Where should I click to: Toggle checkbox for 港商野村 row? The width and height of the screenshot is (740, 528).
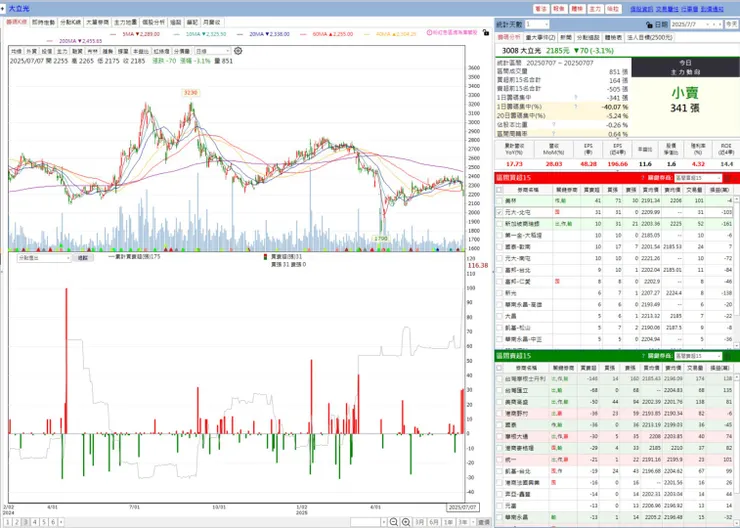click(499, 413)
